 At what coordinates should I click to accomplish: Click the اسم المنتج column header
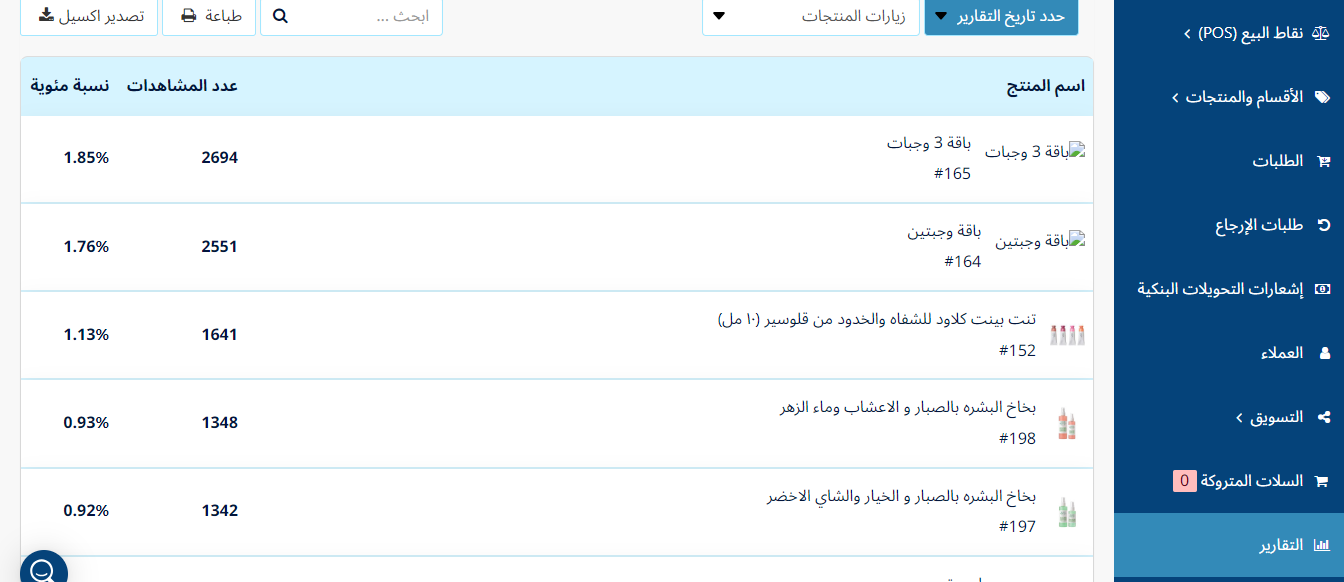[1045, 86]
